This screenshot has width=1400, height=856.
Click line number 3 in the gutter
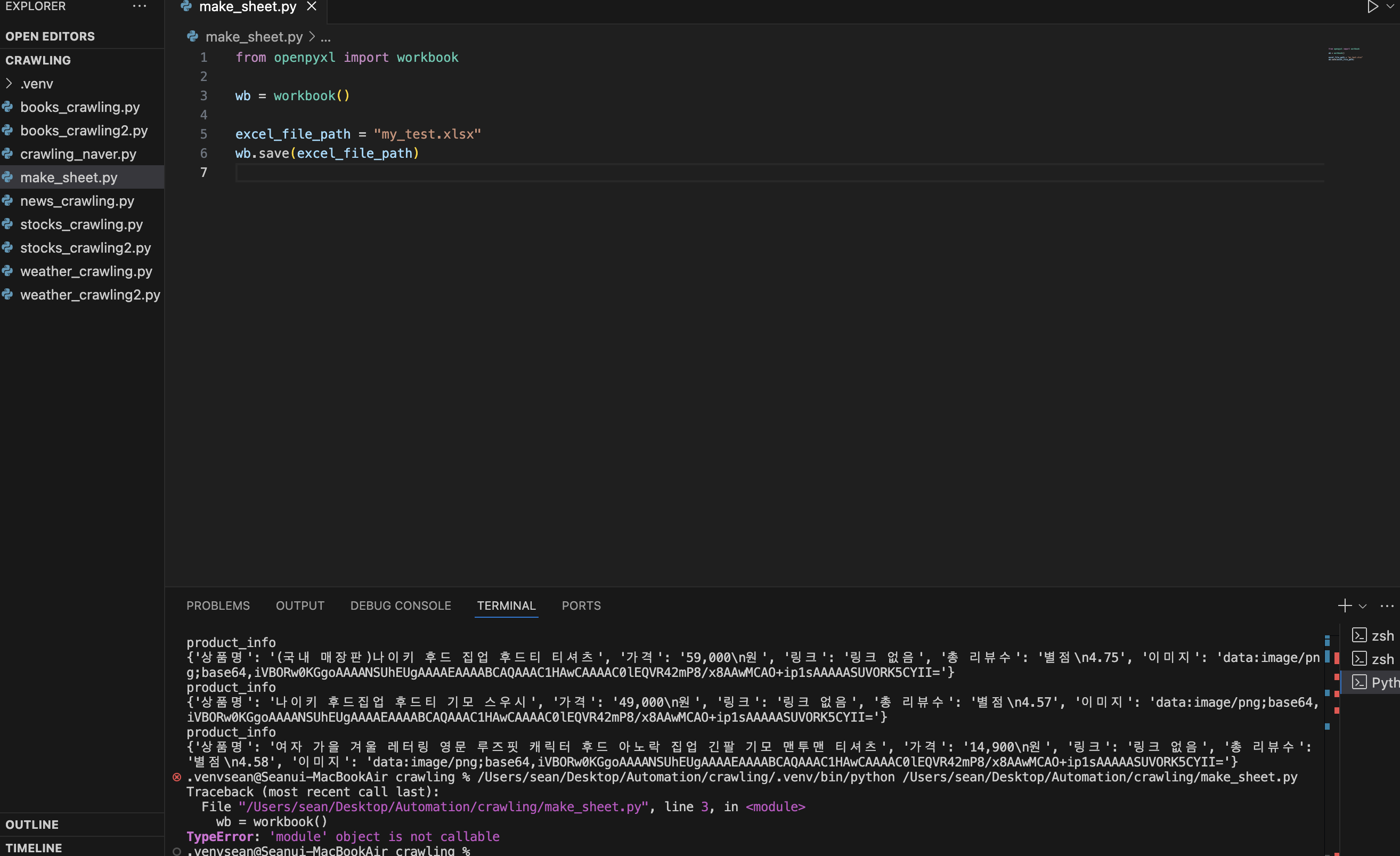pyautogui.click(x=204, y=95)
